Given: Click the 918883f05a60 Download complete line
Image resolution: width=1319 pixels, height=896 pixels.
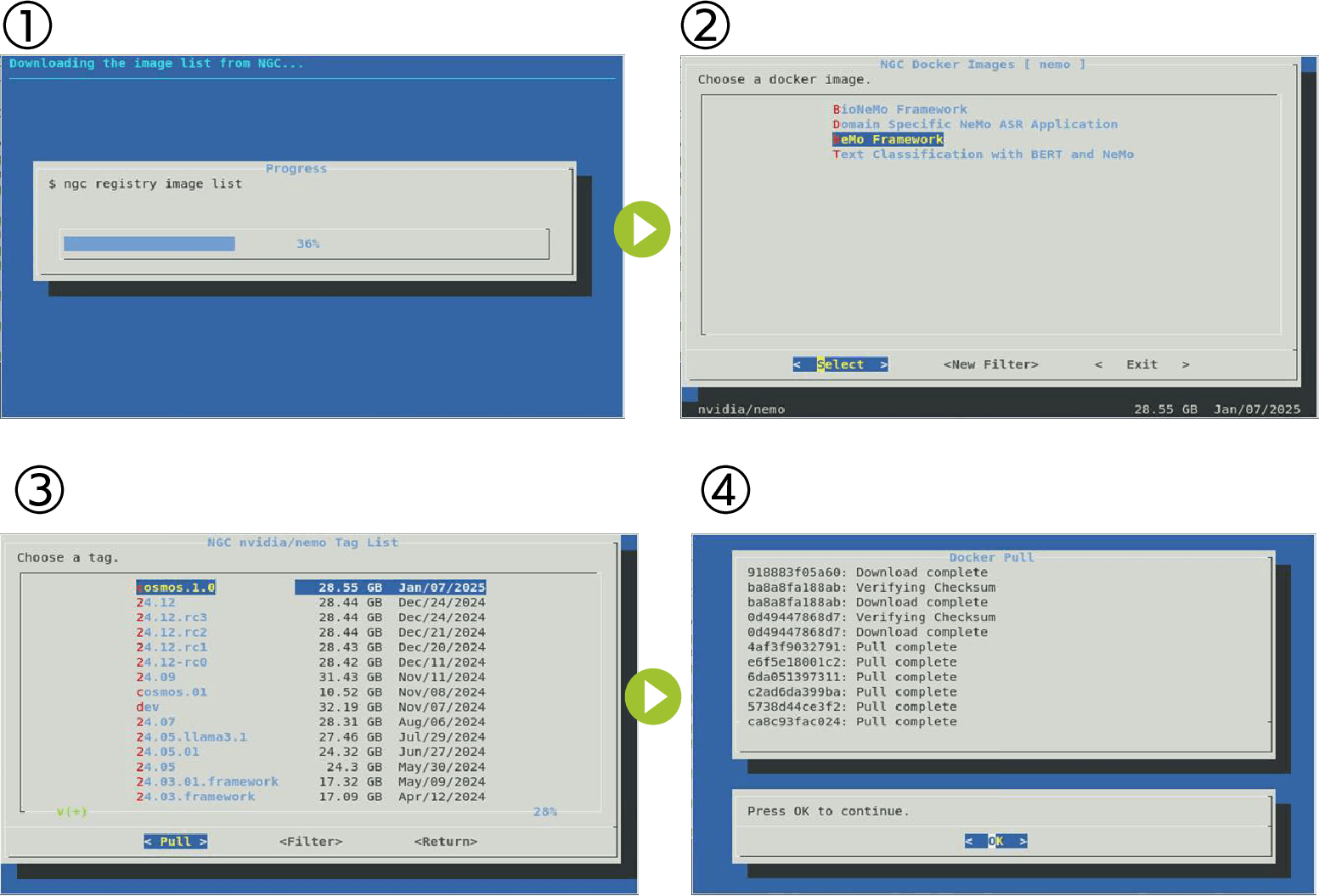Looking at the screenshot, I should [x=867, y=572].
